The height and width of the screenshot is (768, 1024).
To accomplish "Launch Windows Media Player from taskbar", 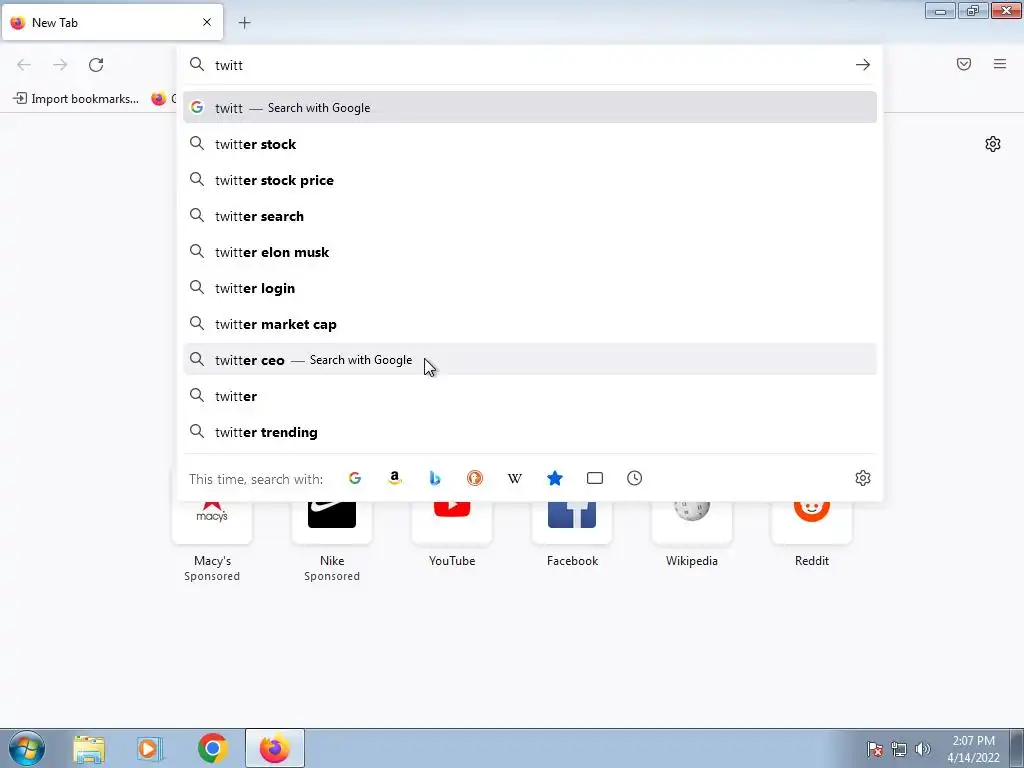I will click(150, 748).
